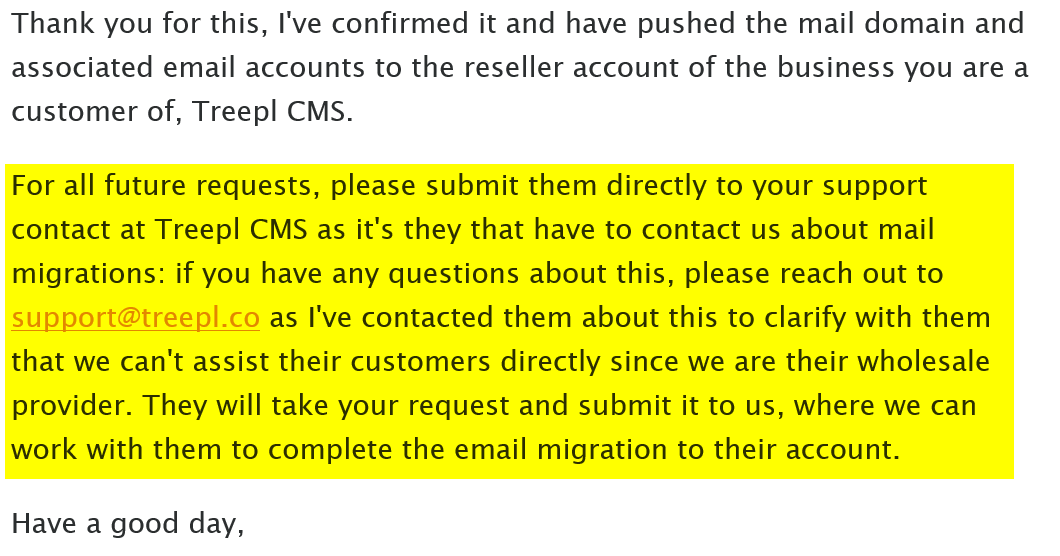This screenshot has width=1060, height=556.
Task: Open the support@treepl.co email link
Action: click(x=135, y=318)
